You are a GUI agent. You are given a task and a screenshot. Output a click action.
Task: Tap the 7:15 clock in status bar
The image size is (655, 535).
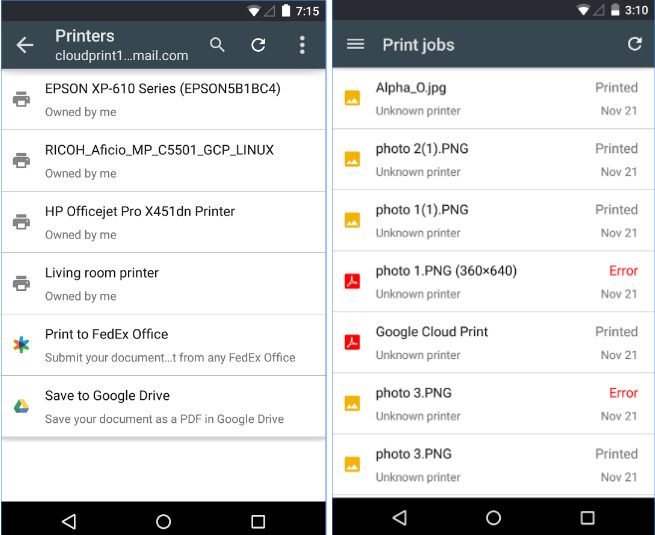coord(307,11)
